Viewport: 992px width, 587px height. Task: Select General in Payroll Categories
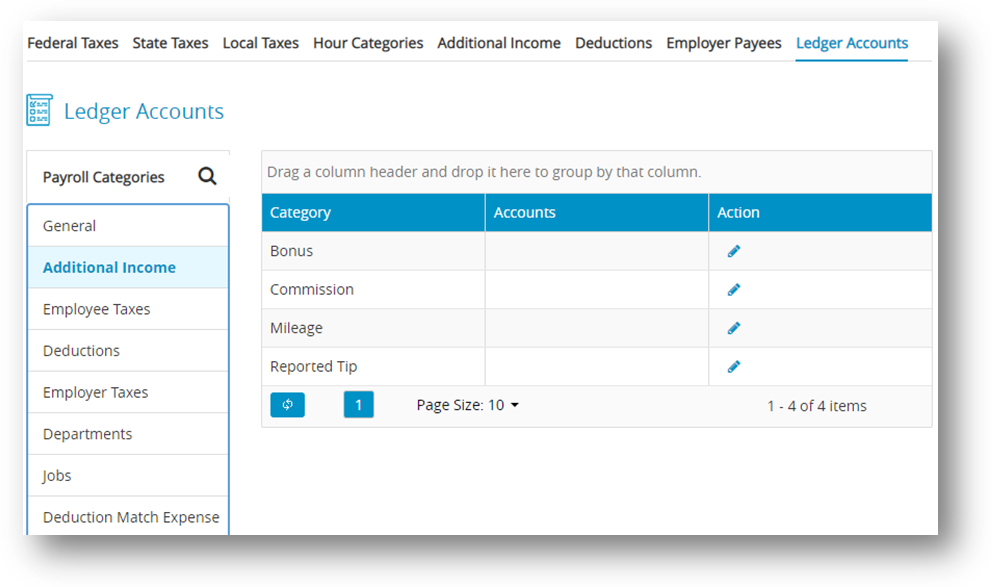point(69,226)
